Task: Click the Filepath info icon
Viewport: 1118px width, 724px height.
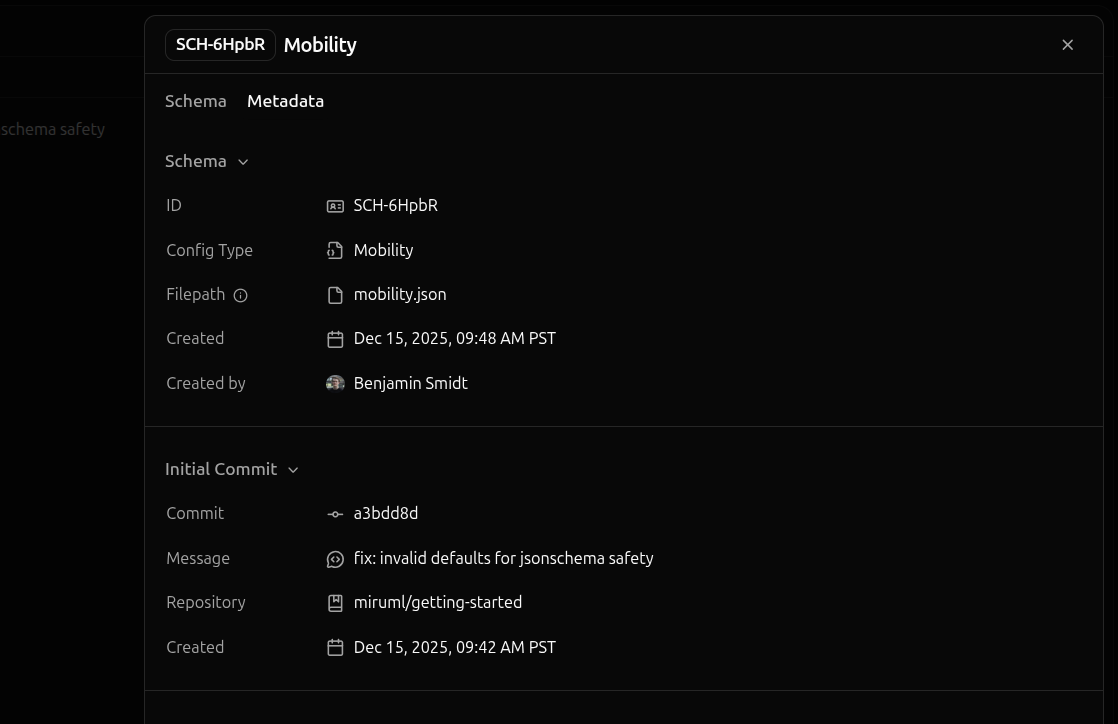Action: 240,295
